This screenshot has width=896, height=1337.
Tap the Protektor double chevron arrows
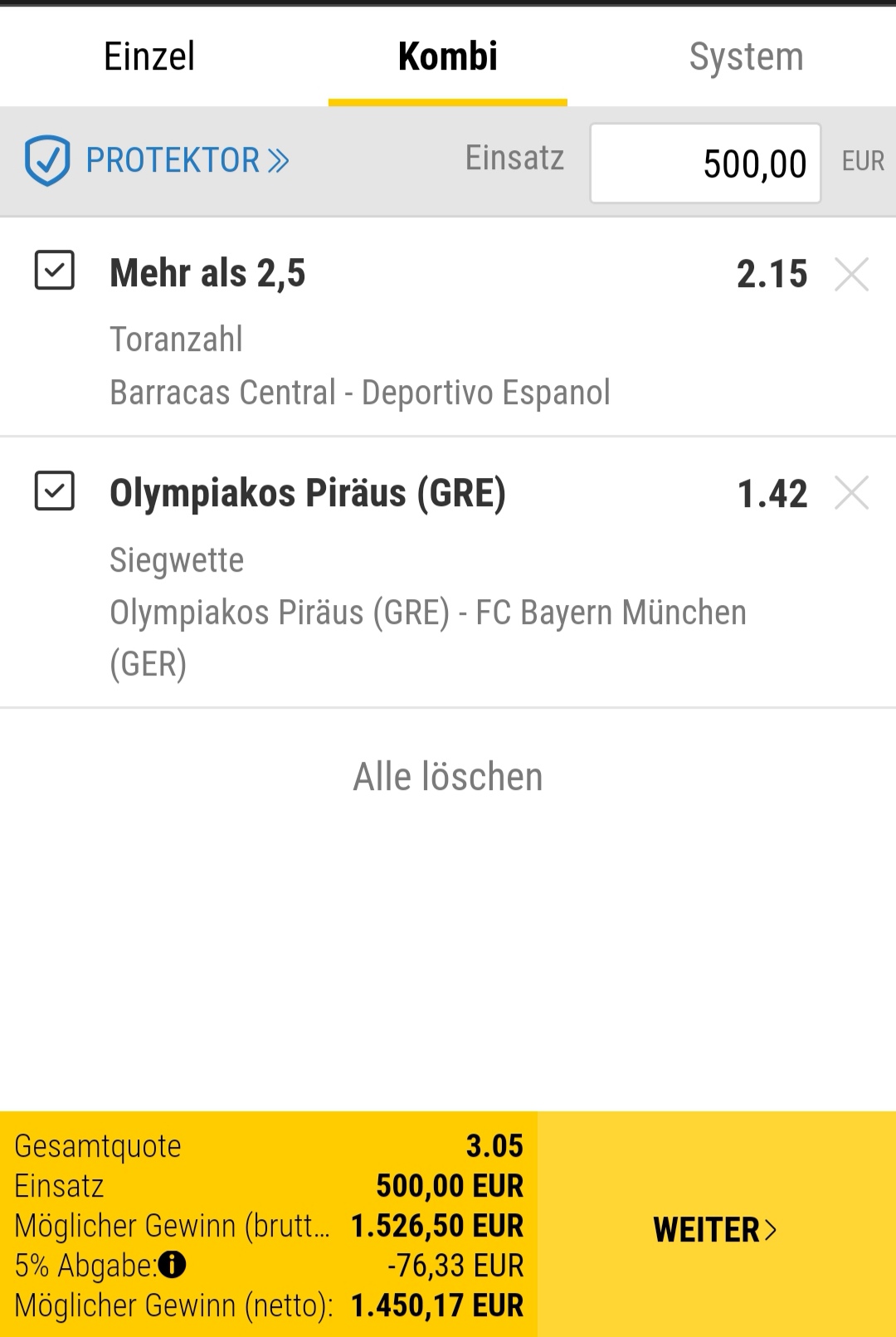[x=278, y=160]
